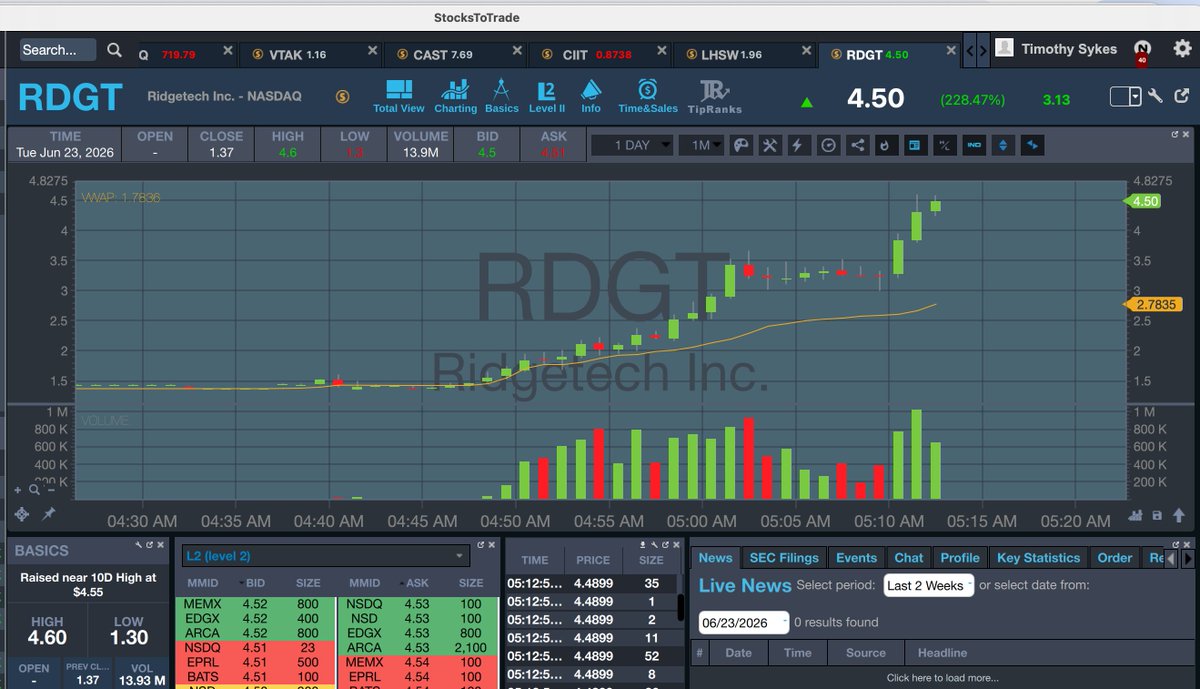Click the Time & Sales vertical scrollbar
The image size is (1200, 689).
point(680,607)
